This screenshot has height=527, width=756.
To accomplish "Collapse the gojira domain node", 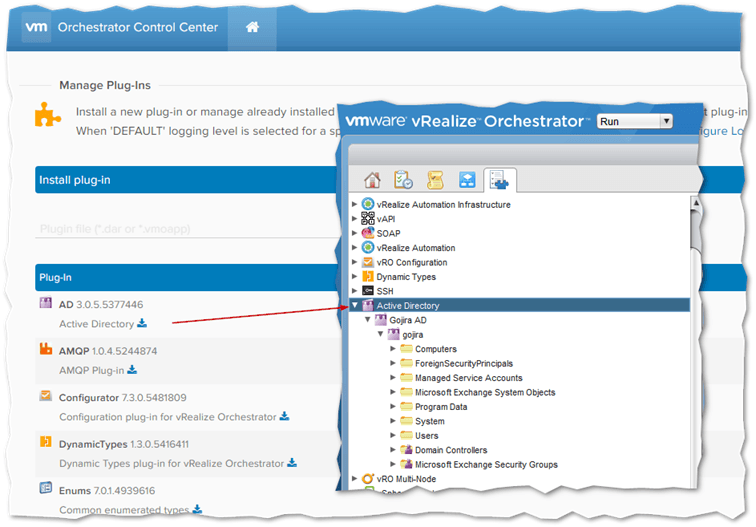I will (x=380, y=334).
